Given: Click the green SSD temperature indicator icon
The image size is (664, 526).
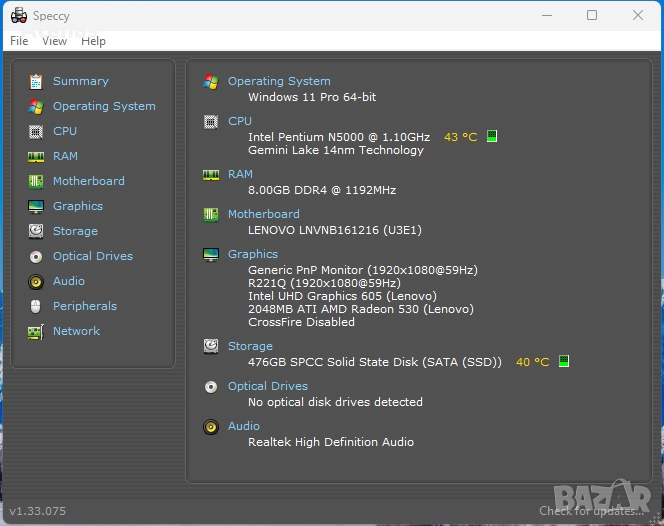Looking at the screenshot, I should (564, 361).
